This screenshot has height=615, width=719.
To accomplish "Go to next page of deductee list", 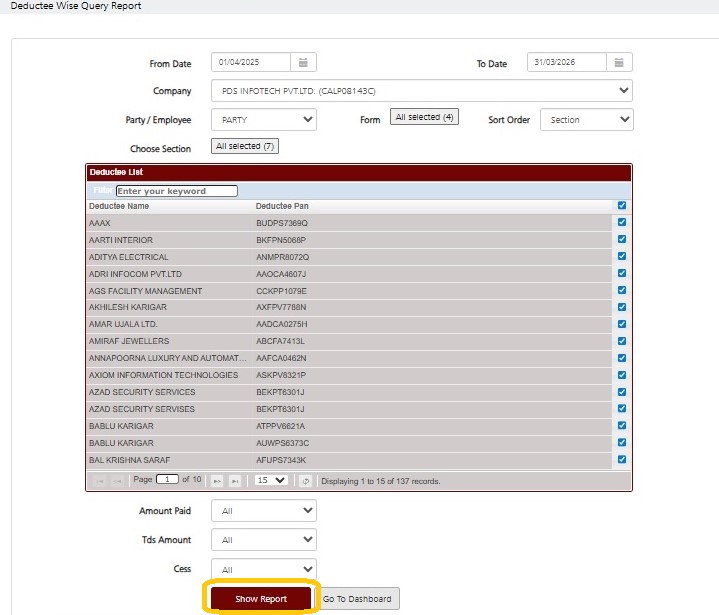I will pos(217,481).
